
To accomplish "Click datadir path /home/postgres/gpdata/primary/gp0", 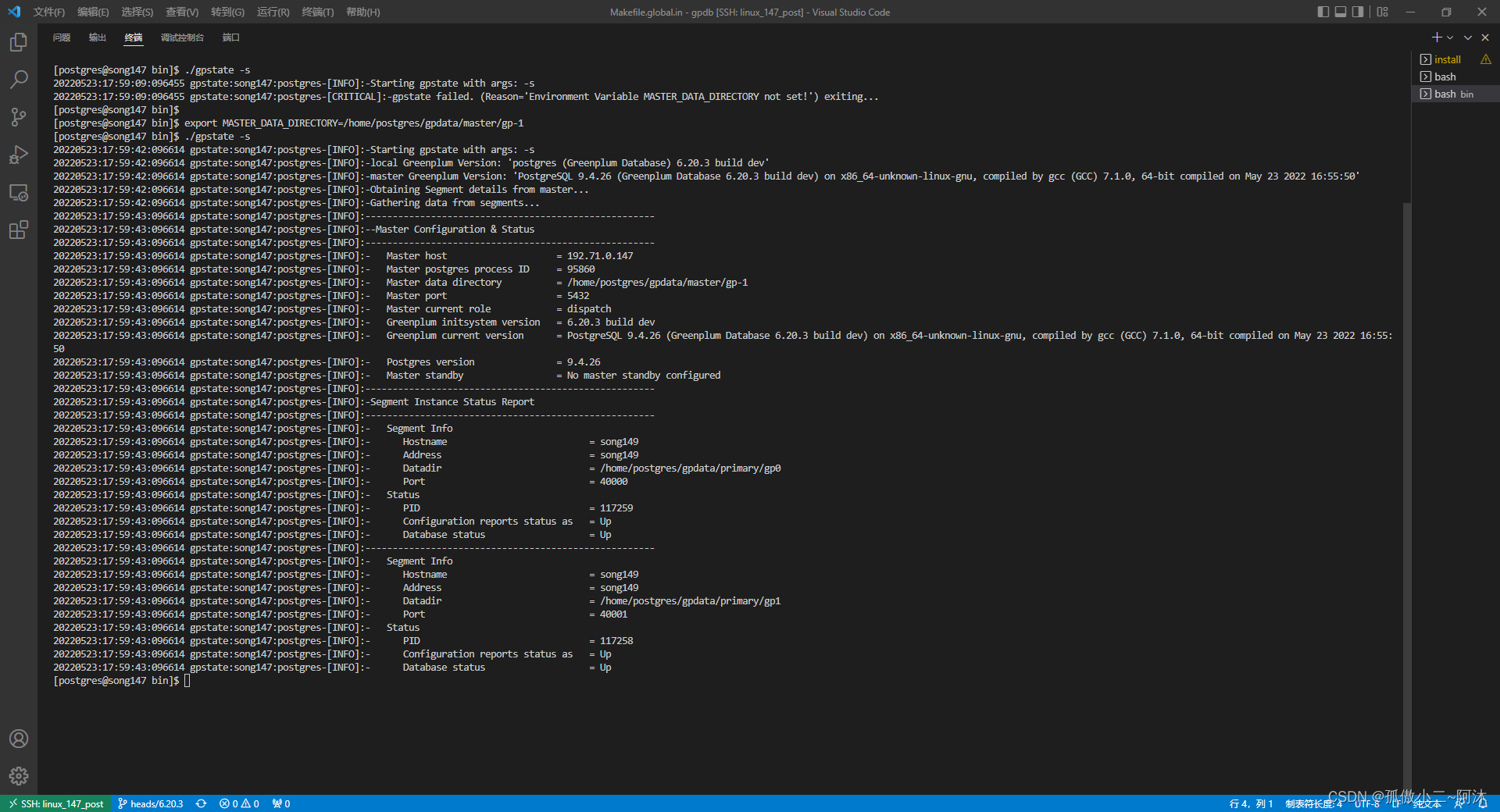I will pos(690,468).
